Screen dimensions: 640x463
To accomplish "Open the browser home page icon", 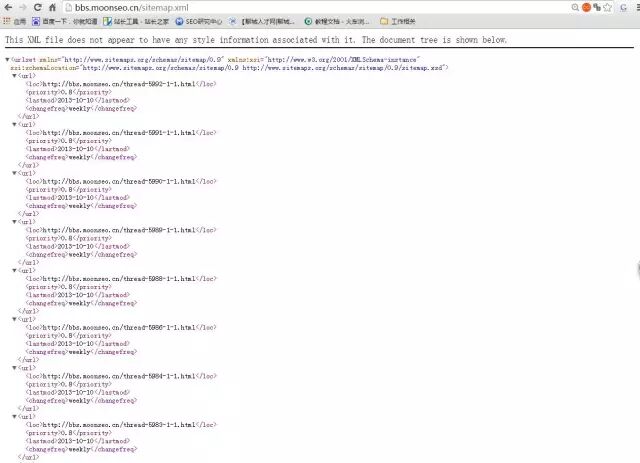I will click(x=52, y=7).
